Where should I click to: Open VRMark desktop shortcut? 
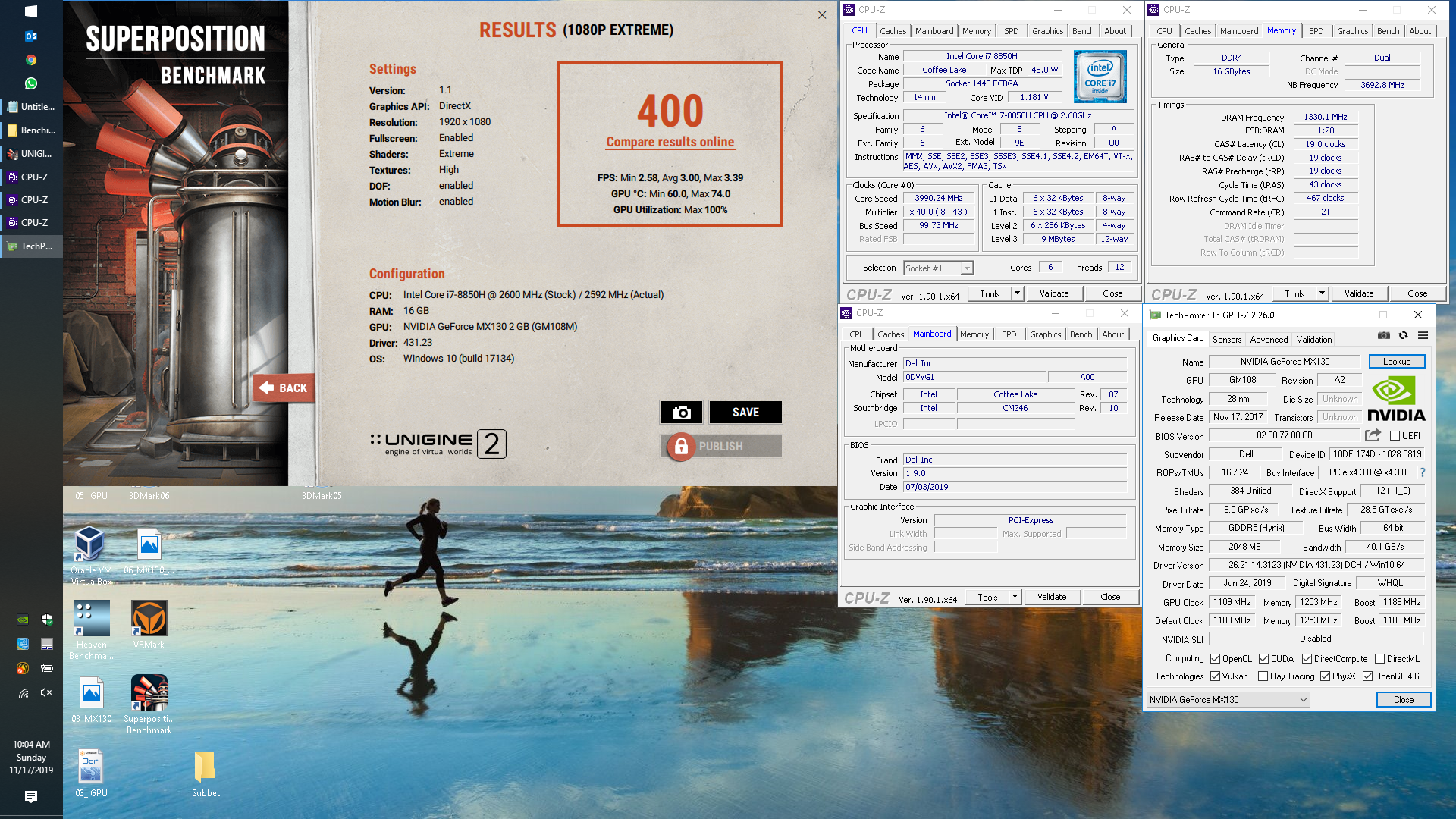pos(149,624)
